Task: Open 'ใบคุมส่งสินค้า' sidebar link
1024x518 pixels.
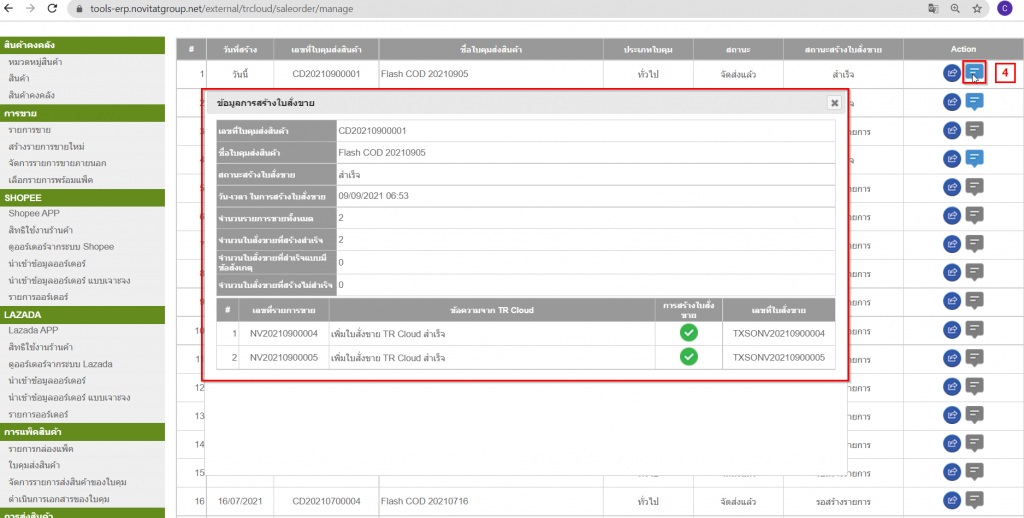Action: coord(34,465)
